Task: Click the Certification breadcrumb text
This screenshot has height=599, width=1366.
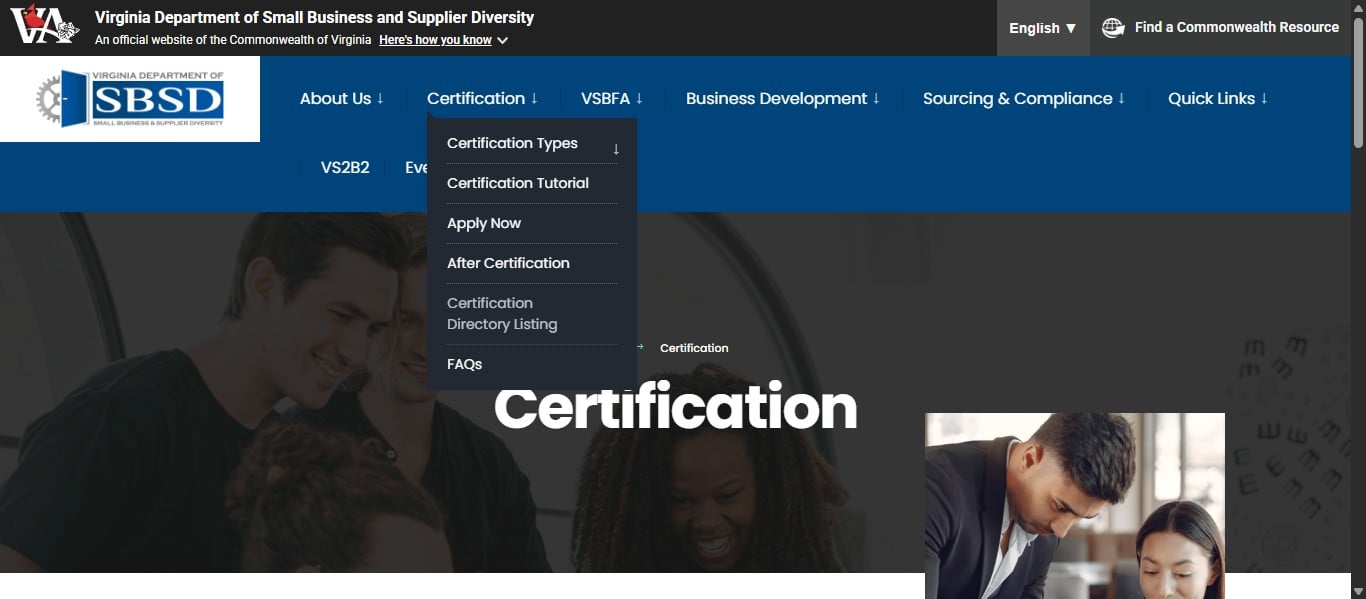Action: 694,348
